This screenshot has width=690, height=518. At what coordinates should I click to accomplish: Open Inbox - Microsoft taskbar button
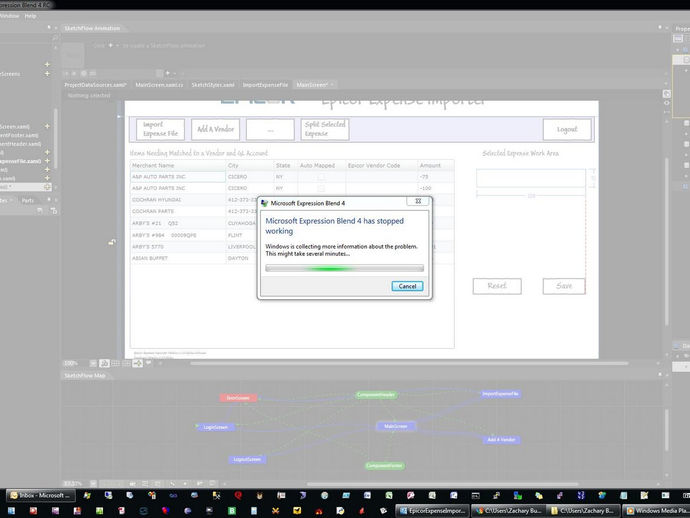tap(40, 496)
